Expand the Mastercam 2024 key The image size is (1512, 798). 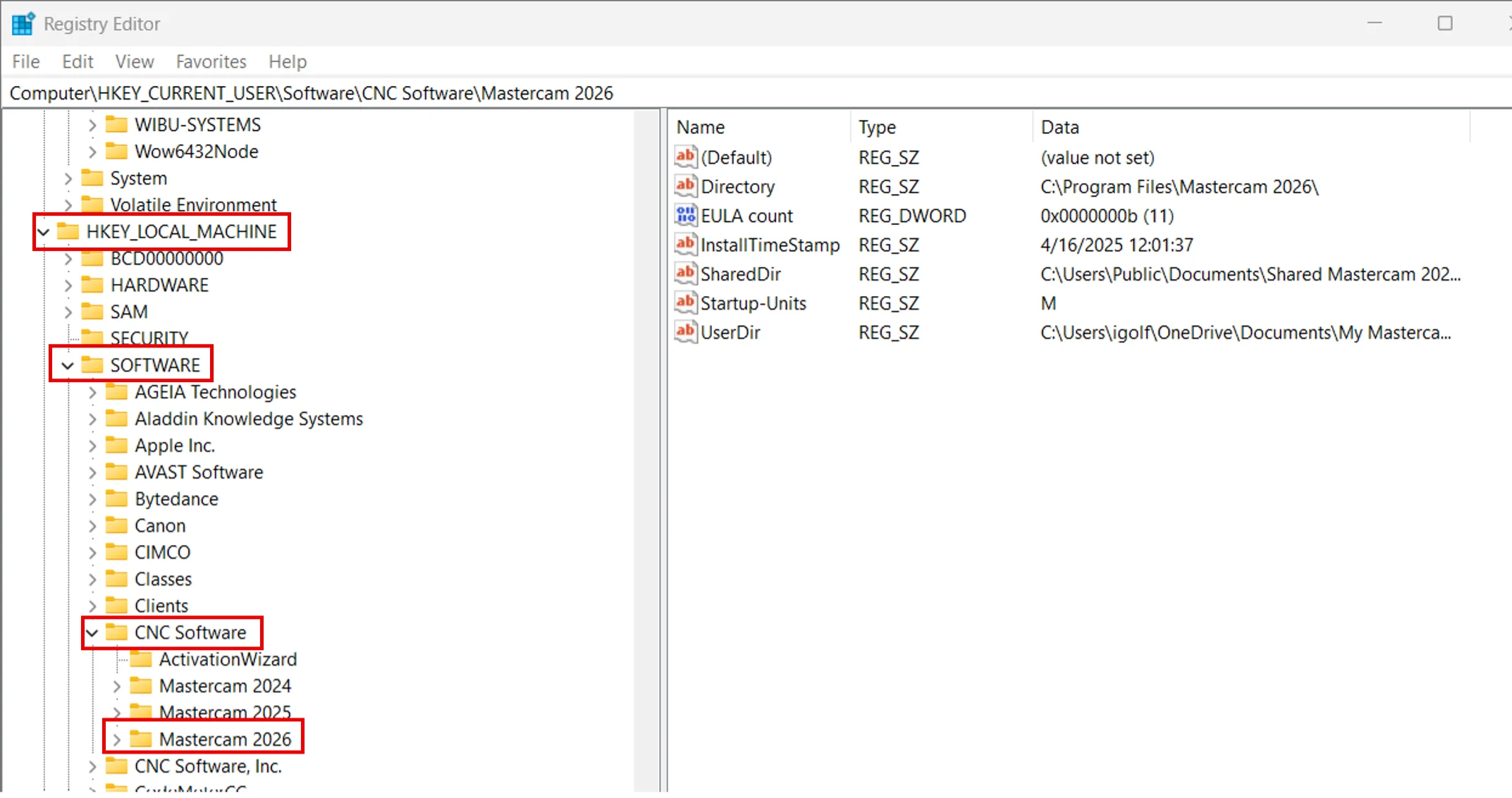click(x=117, y=687)
